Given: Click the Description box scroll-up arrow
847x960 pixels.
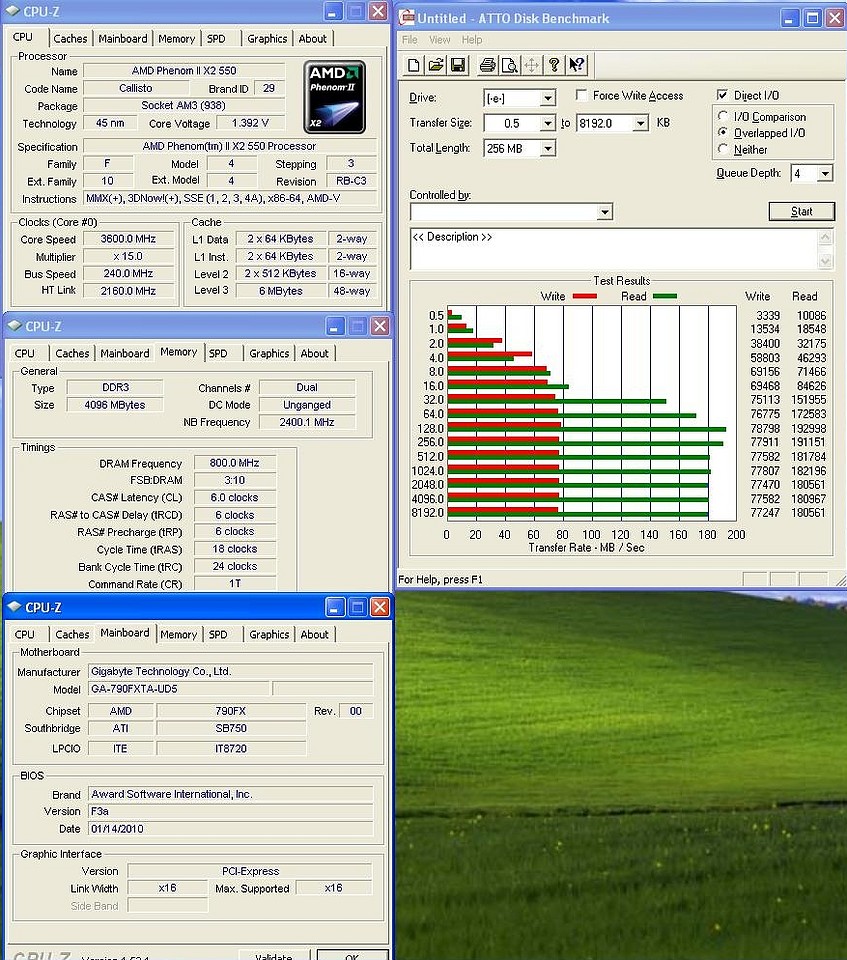Looking at the screenshot, I should pyautogui.click(x=826, y=237).
